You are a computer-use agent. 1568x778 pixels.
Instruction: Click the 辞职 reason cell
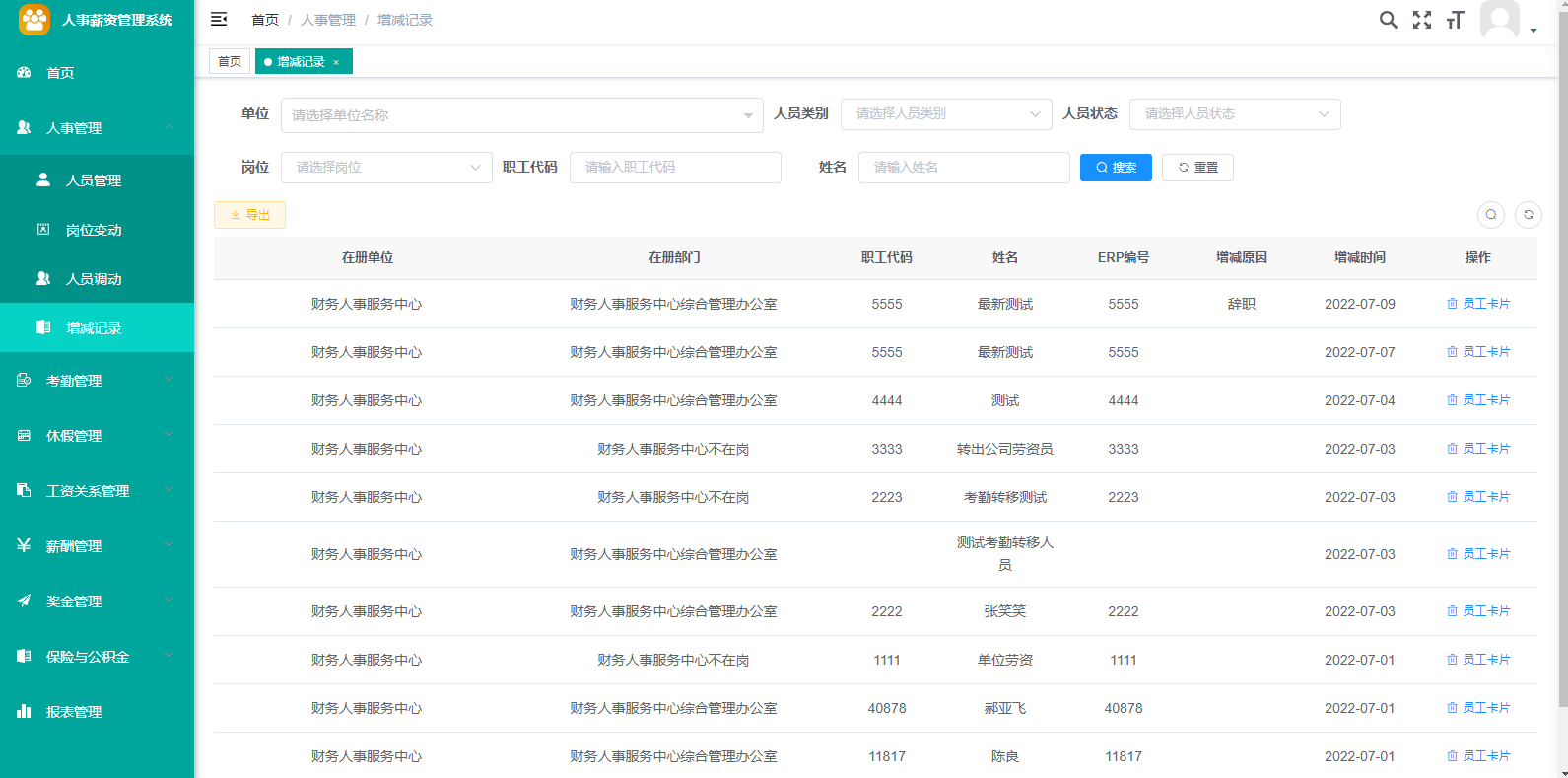(1242, 304)
